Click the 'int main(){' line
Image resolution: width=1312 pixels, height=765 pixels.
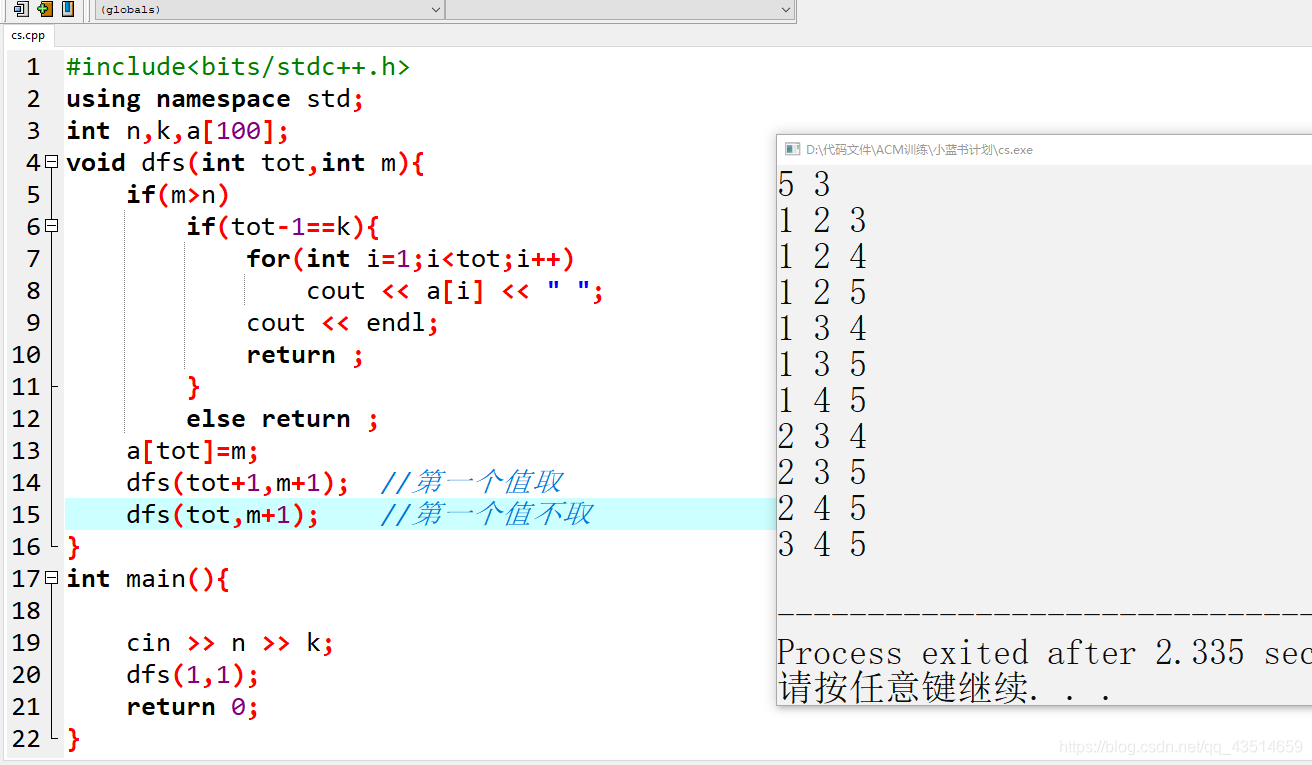tap(148, 579)
